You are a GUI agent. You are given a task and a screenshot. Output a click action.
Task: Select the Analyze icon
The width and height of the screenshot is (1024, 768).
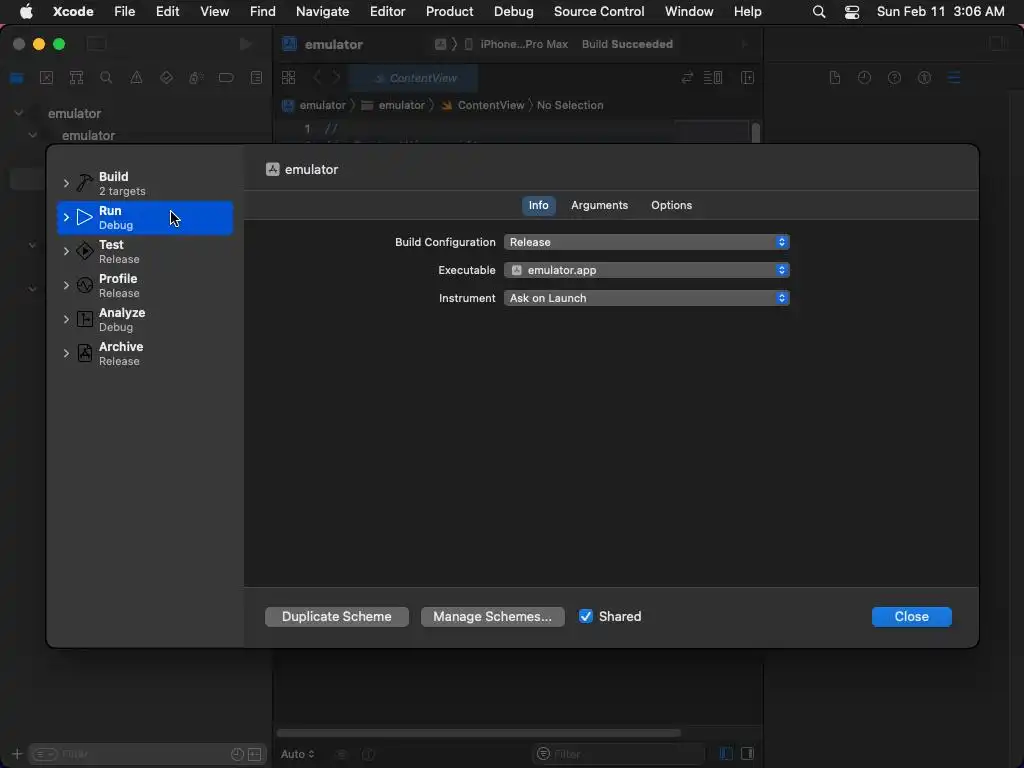(x=85, y=319)
